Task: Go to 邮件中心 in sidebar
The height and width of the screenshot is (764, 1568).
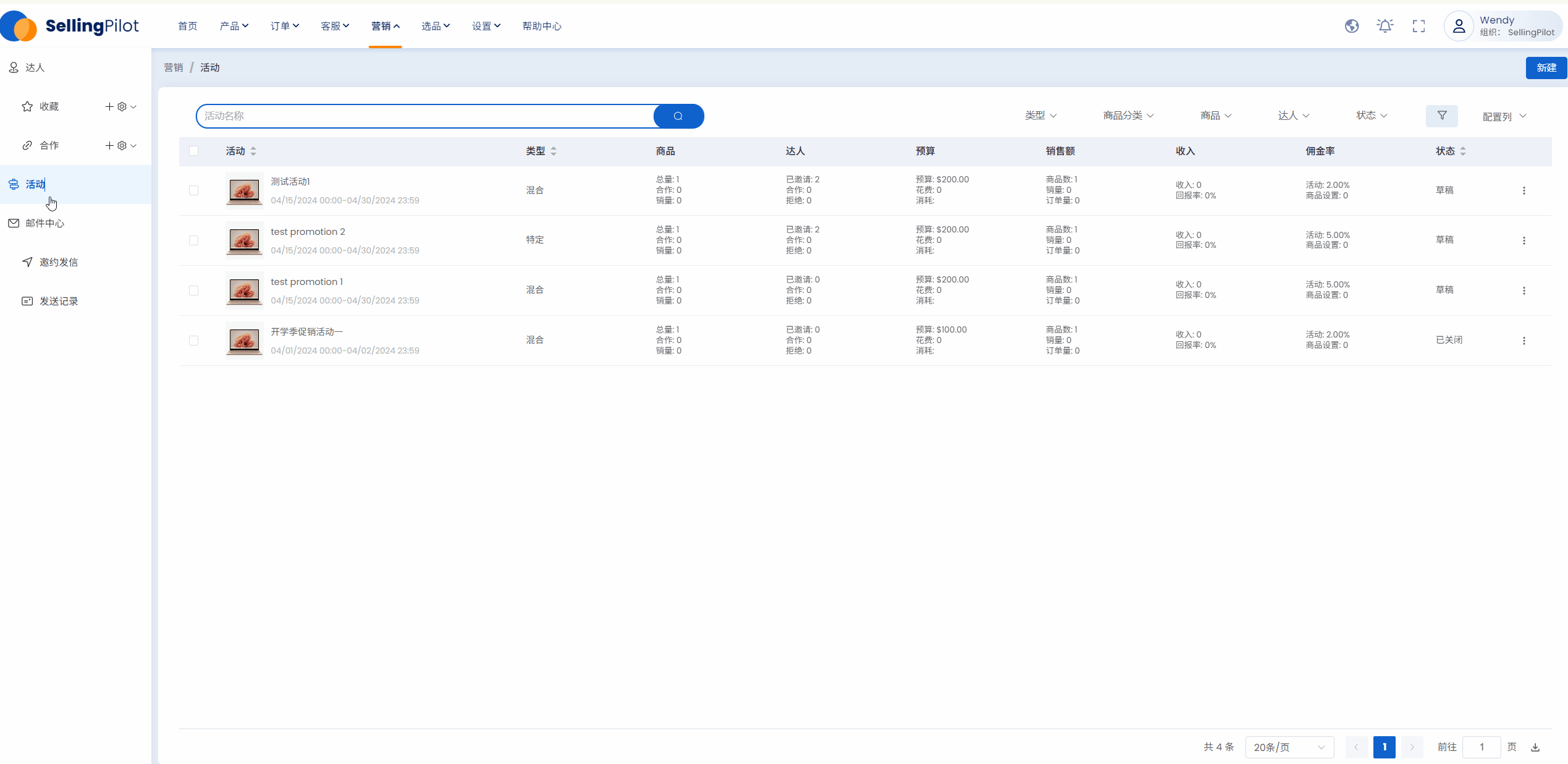Action: point(44,223)
